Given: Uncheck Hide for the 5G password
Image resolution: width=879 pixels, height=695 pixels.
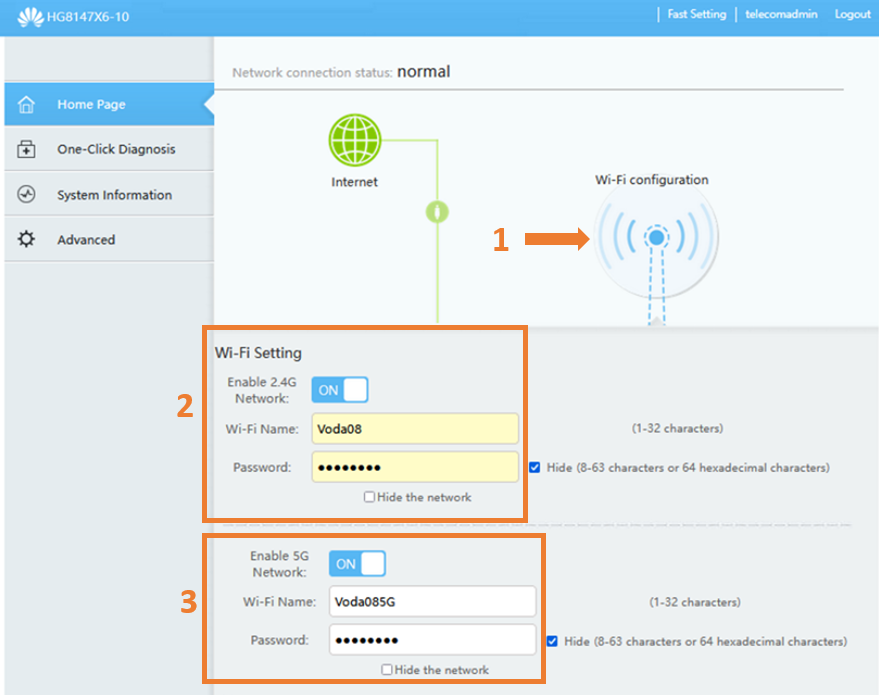Looking at the screenshot, I should pyautogui.click(x=552, y=641).
